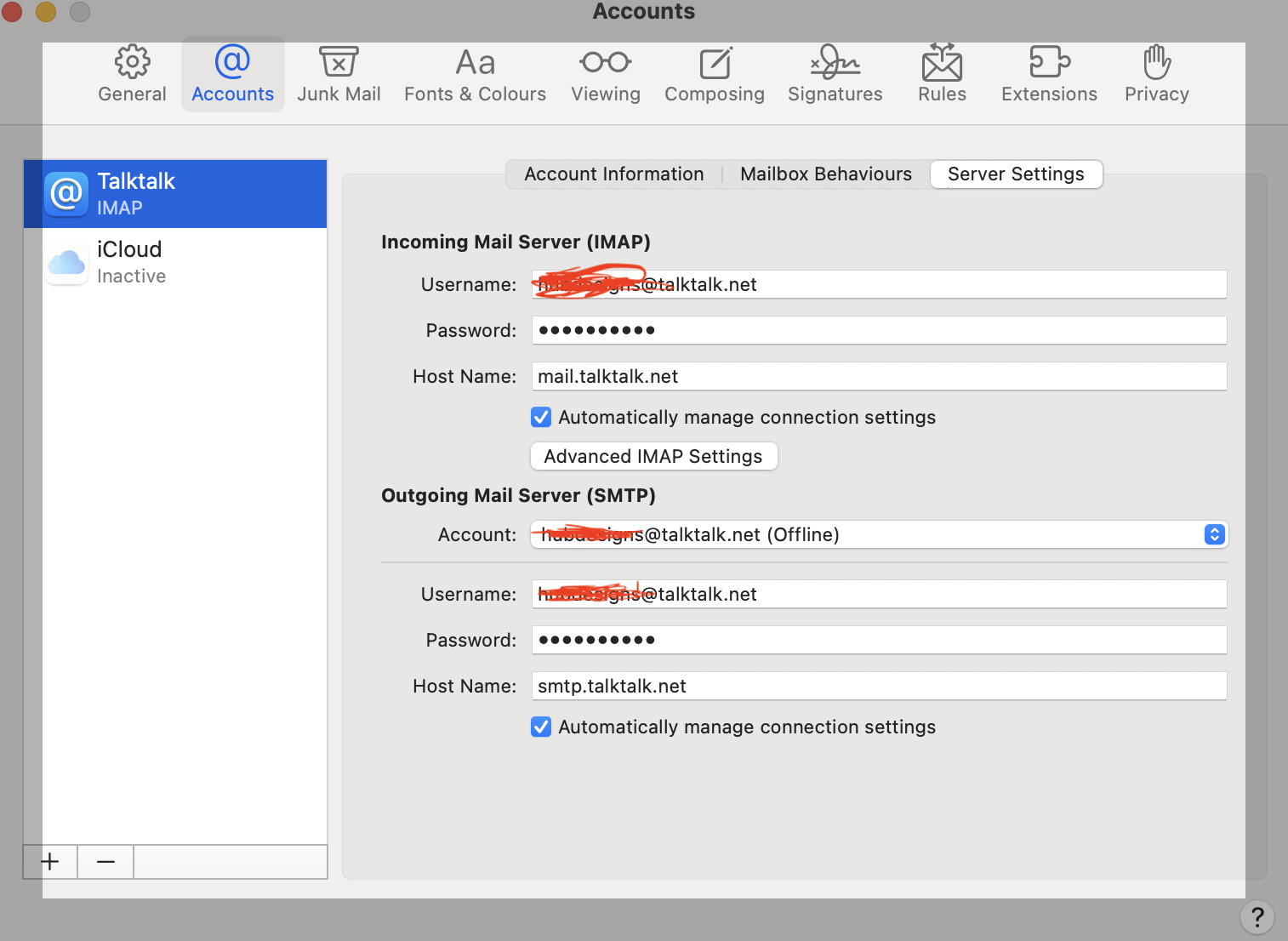Switch to Account Information tab
The image size is (1288, 941).
tap(613, 174)
